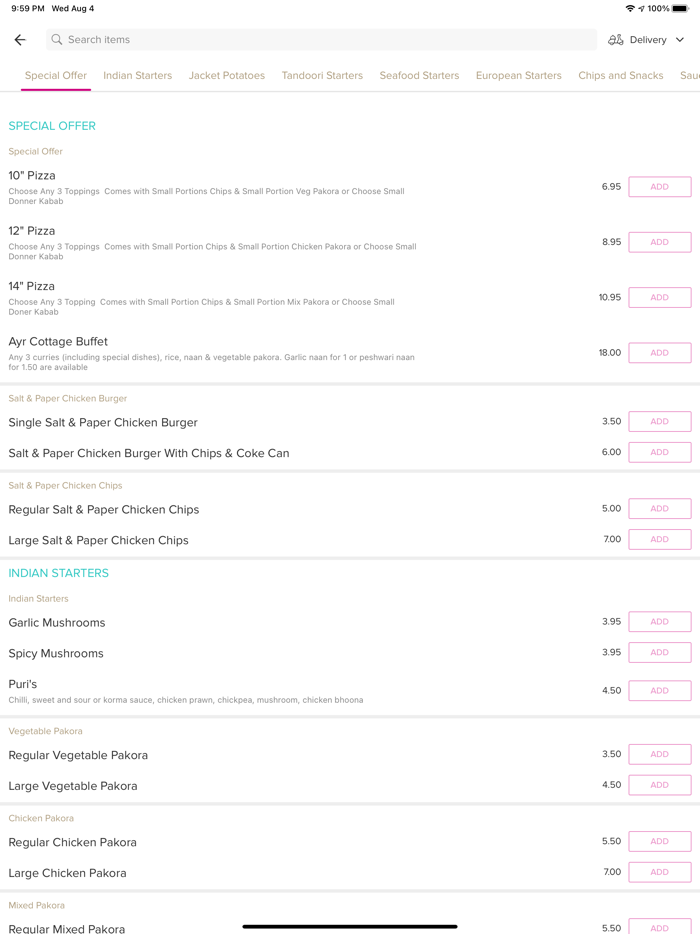Type in the Search items field

tap(320, 40)
